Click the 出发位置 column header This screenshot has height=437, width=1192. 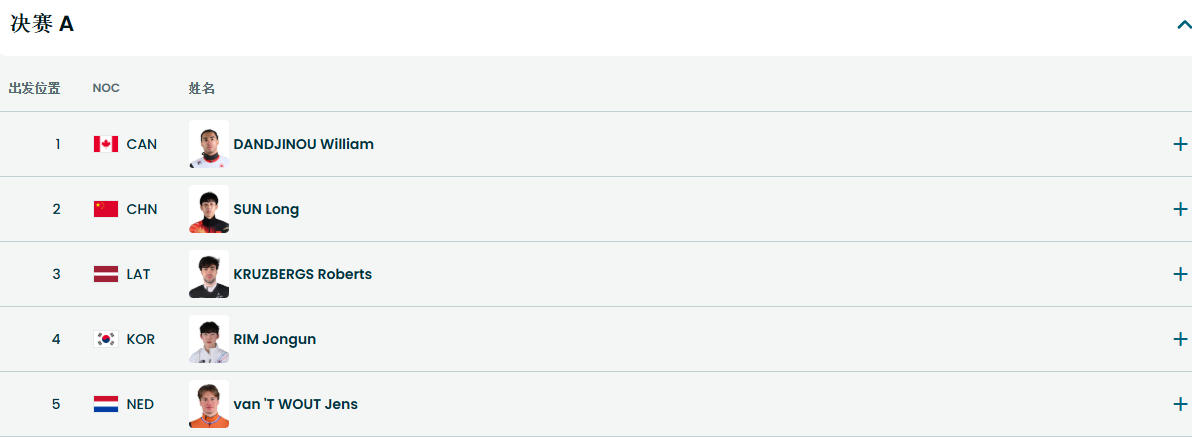(35, 88)
